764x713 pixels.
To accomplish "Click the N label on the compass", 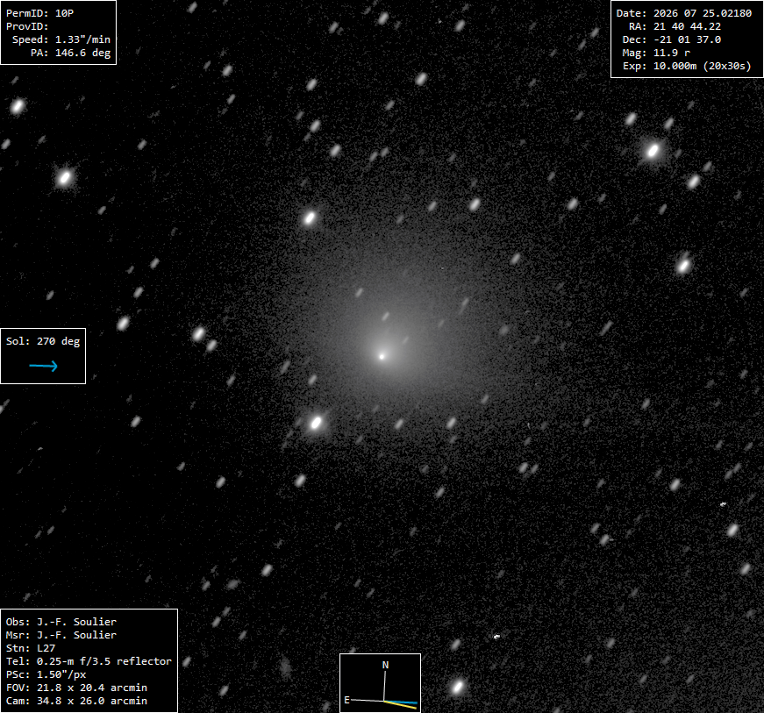I will tap(385, 665).
